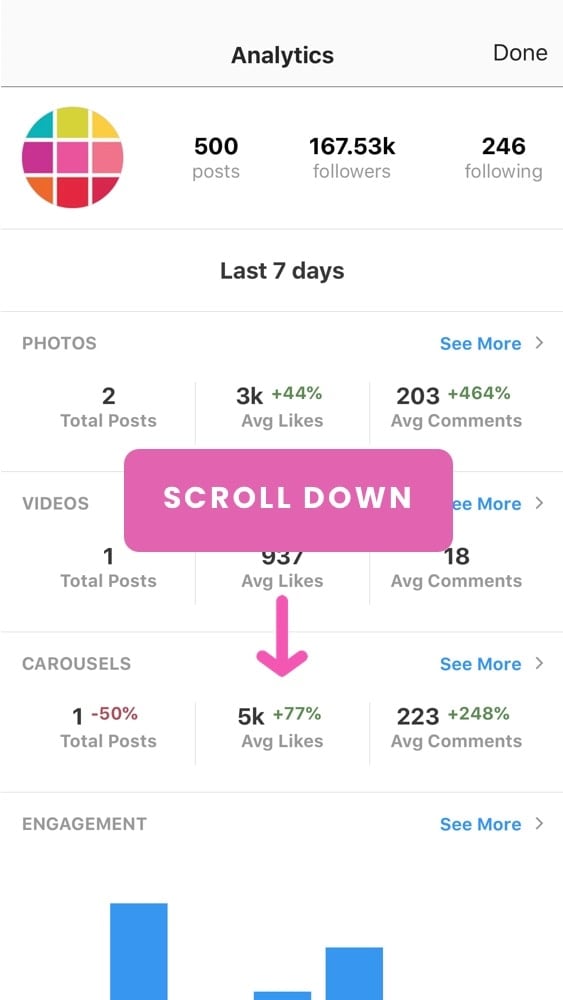Image resolution: width=563 pixels, height=1000 pixels.
Task: Tap the 246 following count
Action: point(503,158)
